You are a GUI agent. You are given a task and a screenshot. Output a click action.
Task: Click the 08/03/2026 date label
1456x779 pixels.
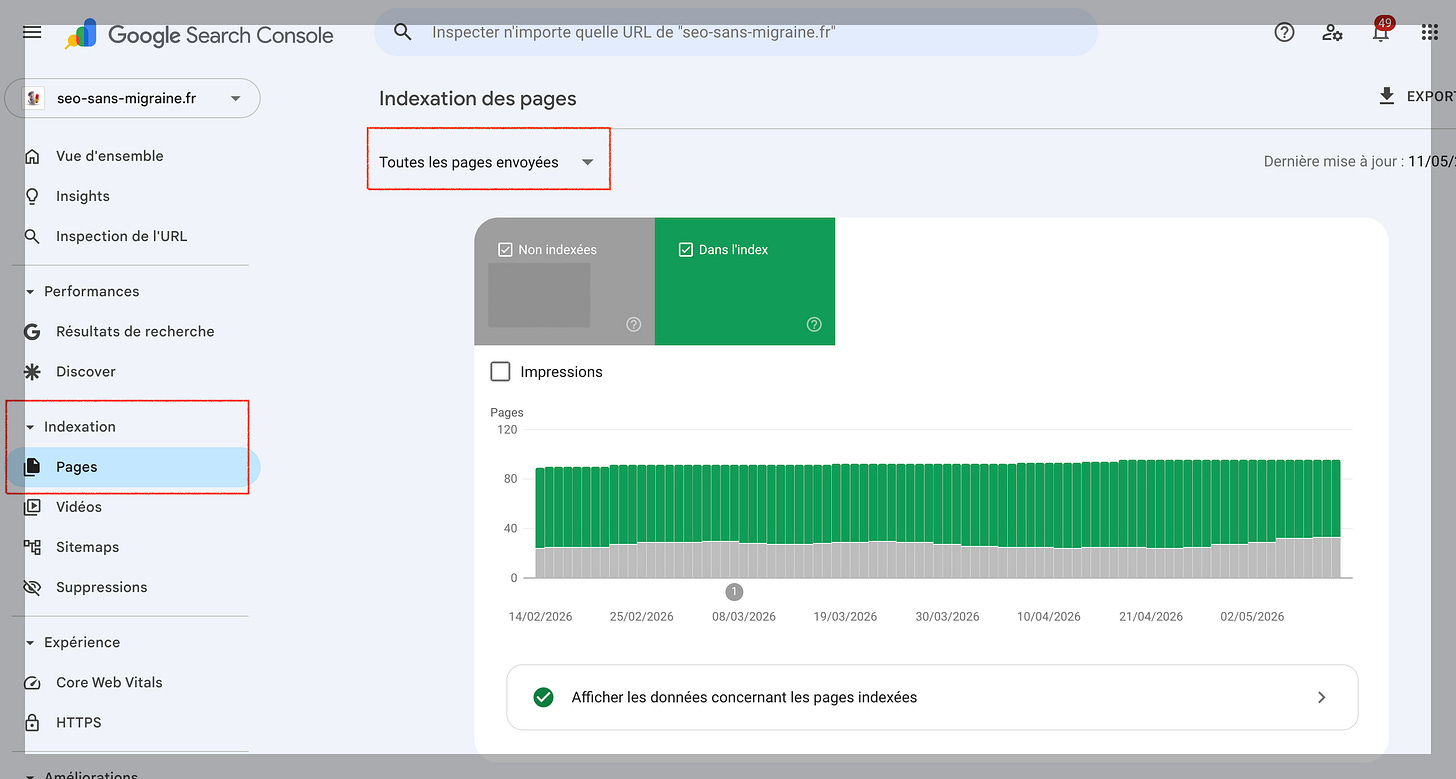point(744,616)
